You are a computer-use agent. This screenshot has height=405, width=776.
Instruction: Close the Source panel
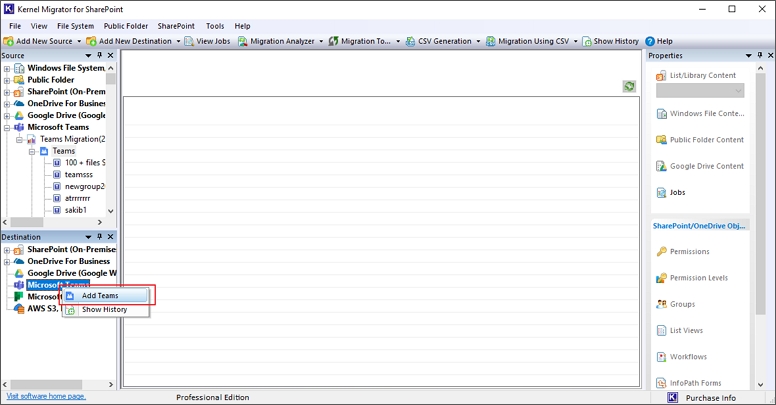coord(110,55)
